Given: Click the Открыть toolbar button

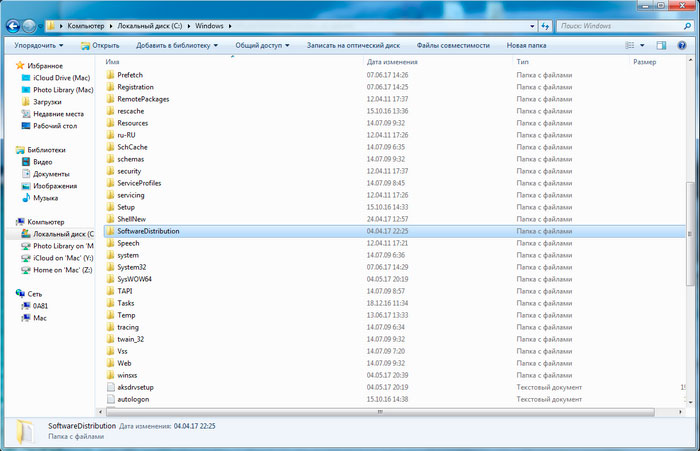Looking at the screenshot, I should (x=100, y=45).
